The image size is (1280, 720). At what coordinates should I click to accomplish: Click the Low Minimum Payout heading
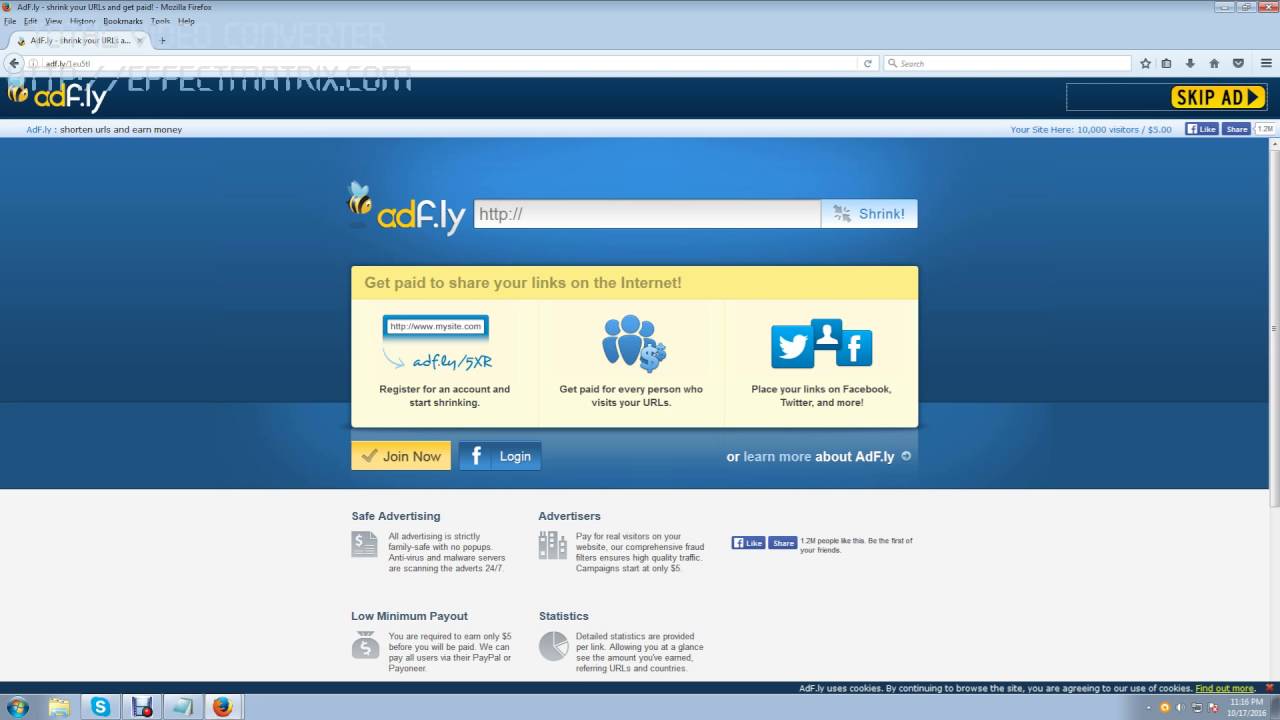(409, 616)
